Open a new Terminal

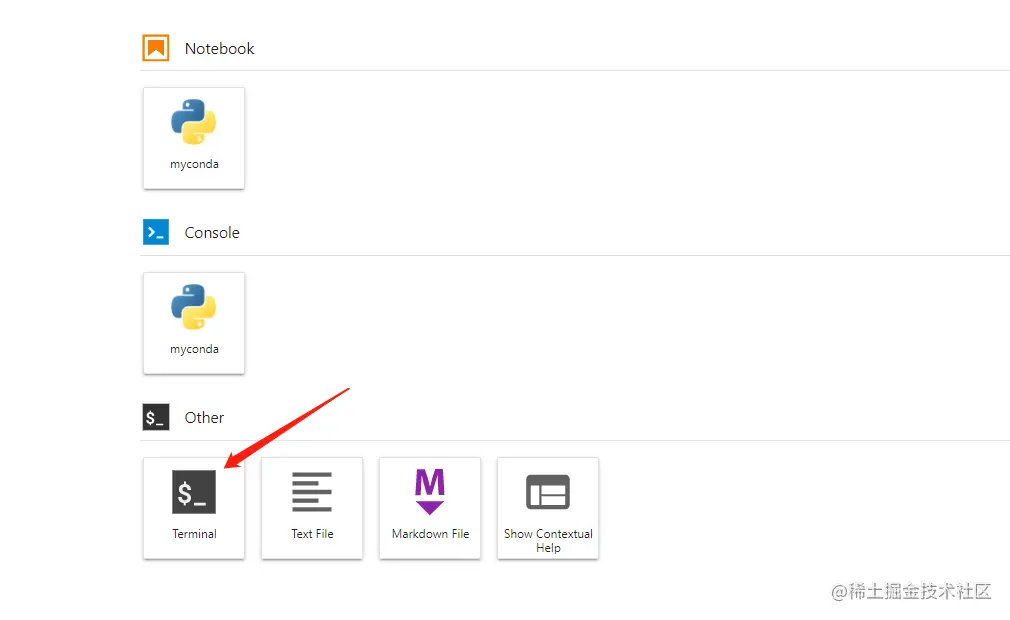coord(194,508)
